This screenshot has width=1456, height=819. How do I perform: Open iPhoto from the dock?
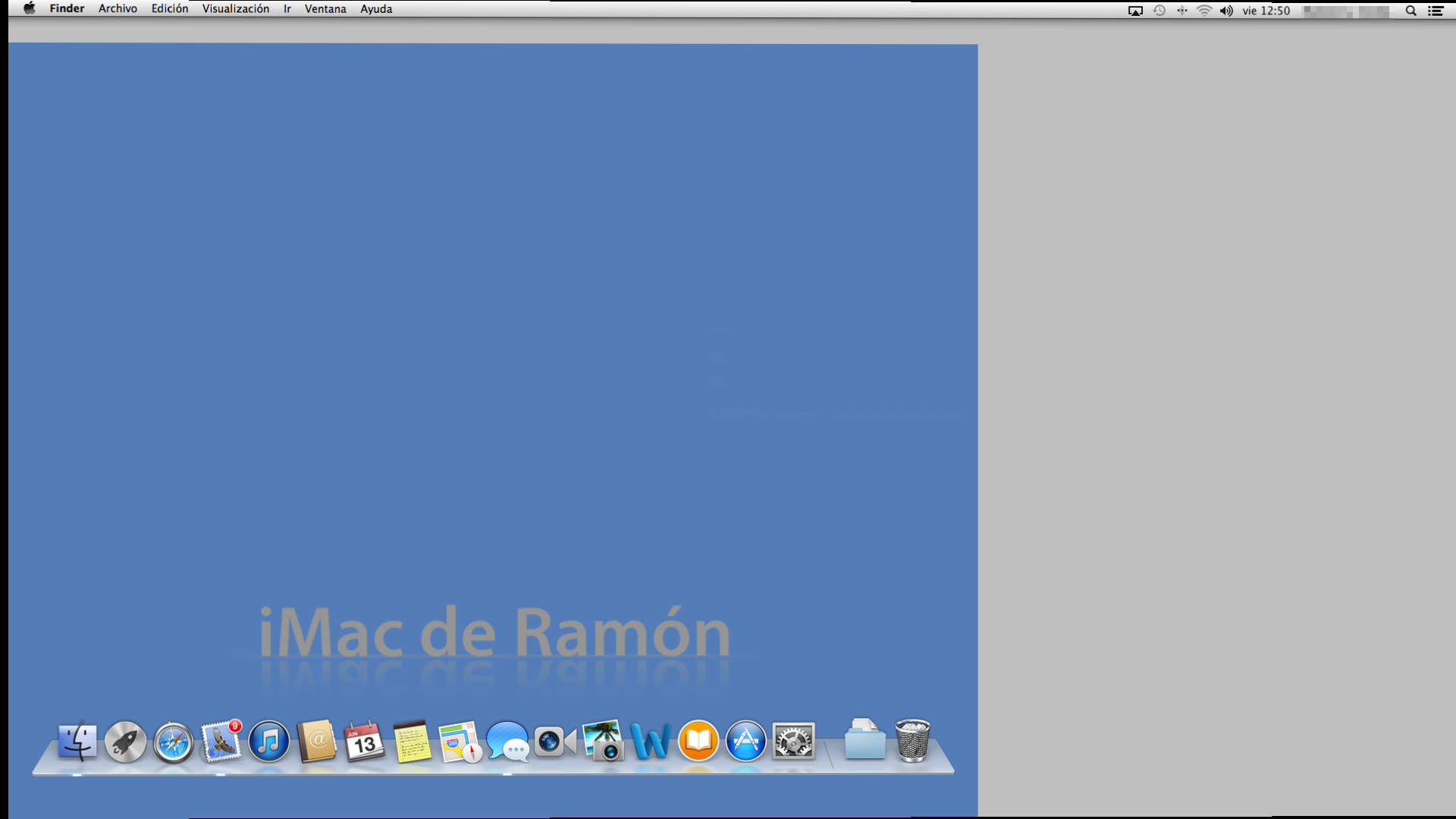point(604,741)
